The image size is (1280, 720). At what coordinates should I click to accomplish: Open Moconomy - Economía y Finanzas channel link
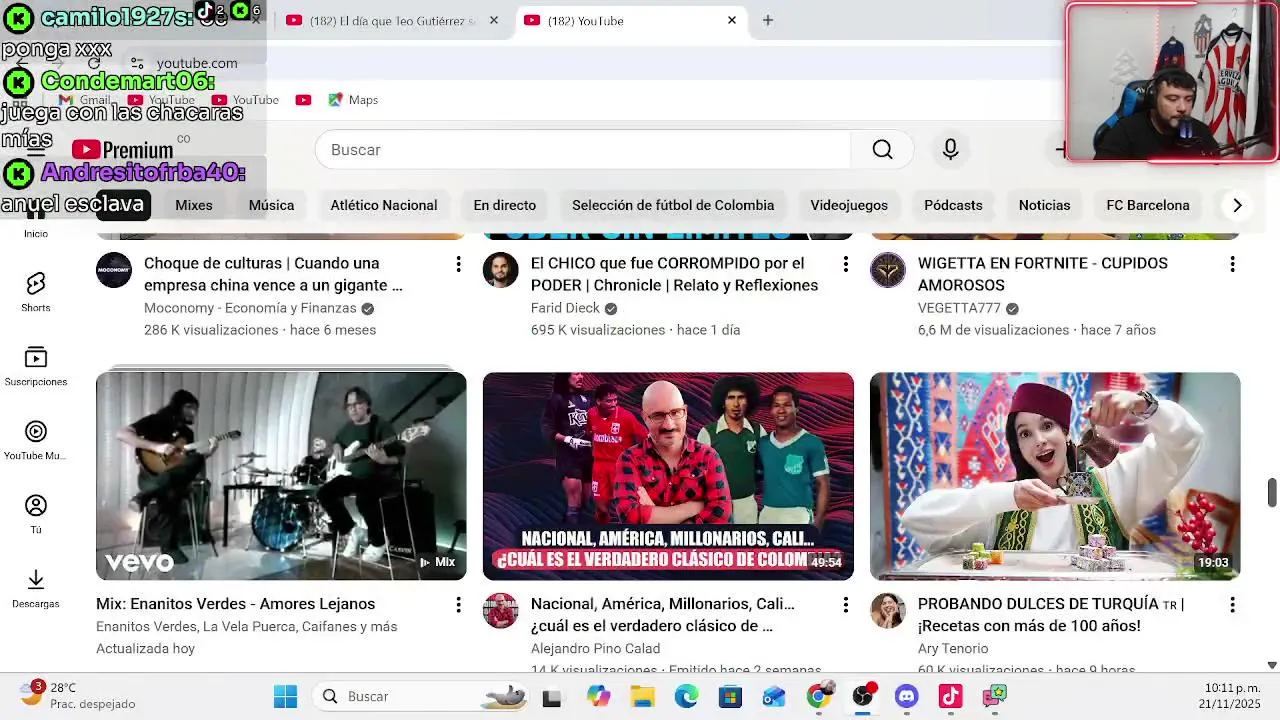[x=250, y=308]
